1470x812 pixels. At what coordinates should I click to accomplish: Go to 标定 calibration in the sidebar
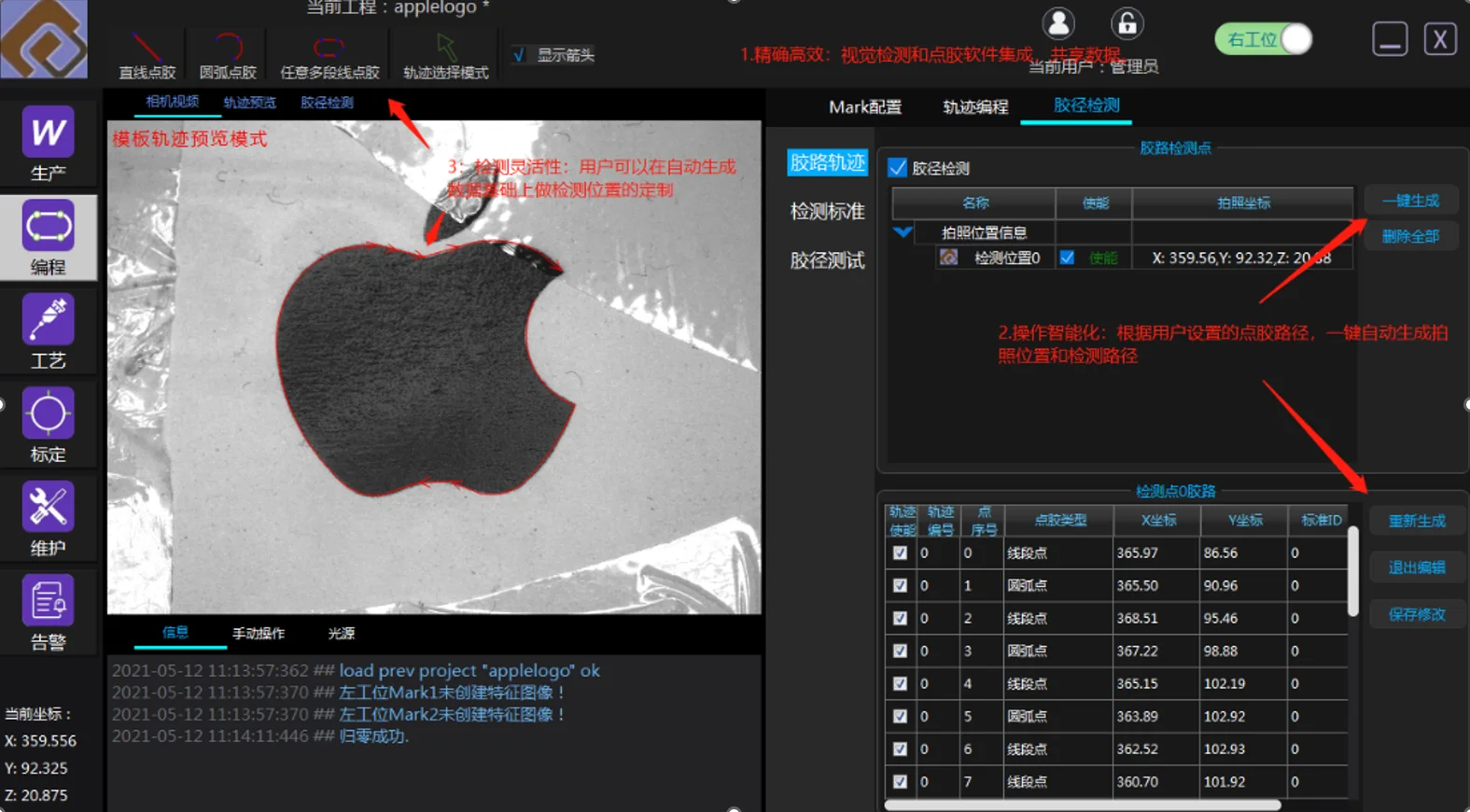point(48,426)
